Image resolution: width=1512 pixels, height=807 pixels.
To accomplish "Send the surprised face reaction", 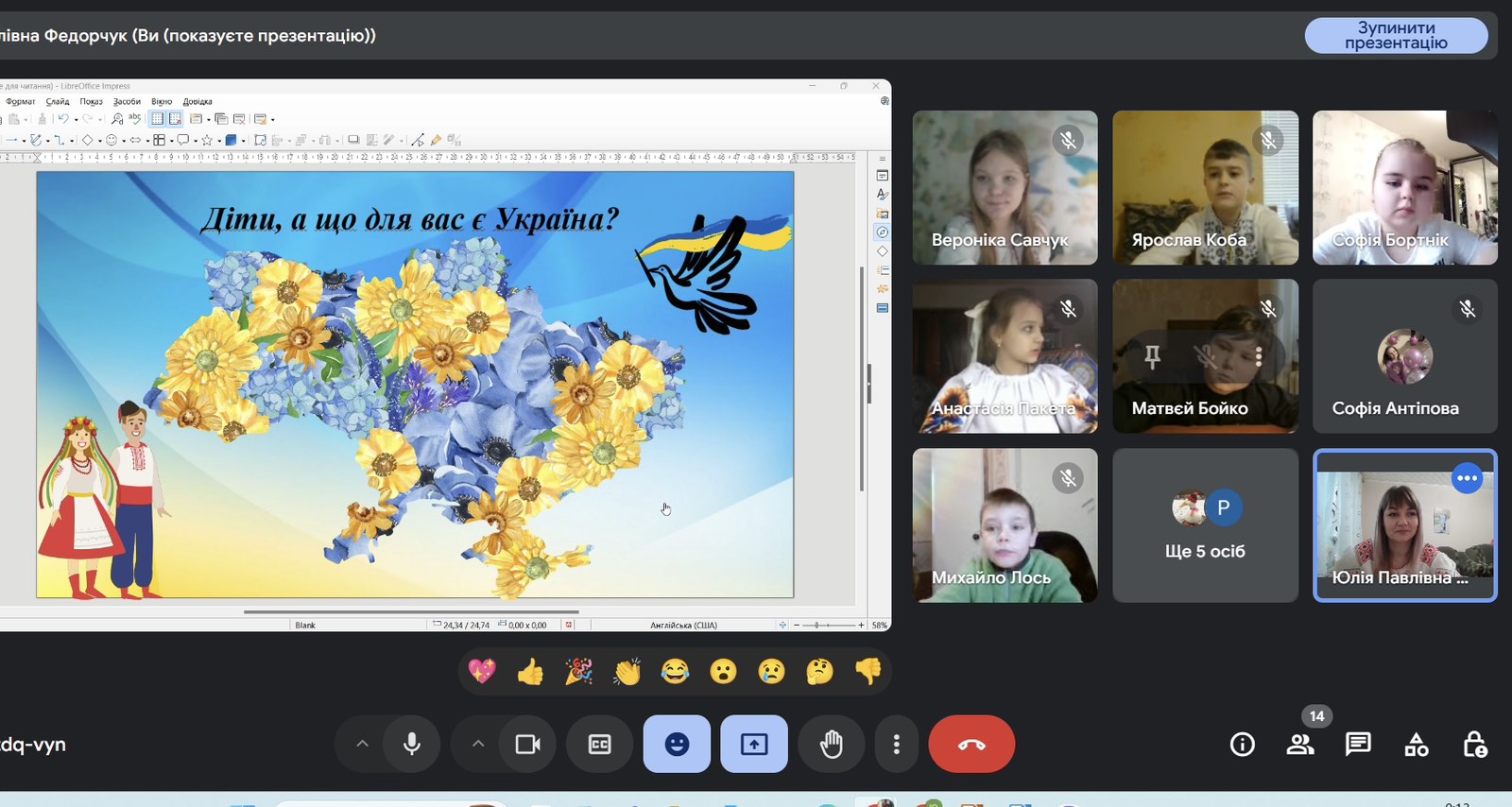I will (723, 672).
